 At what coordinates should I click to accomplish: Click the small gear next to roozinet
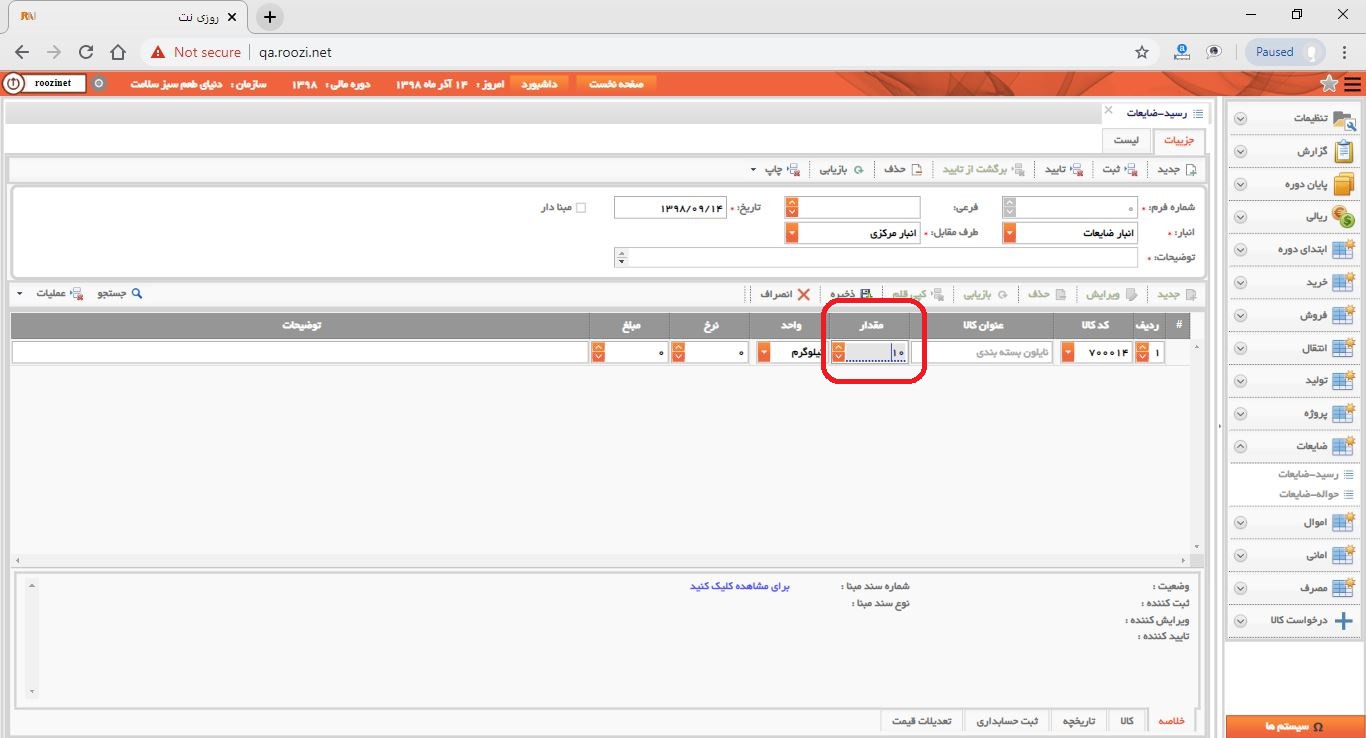coord(98,84)
